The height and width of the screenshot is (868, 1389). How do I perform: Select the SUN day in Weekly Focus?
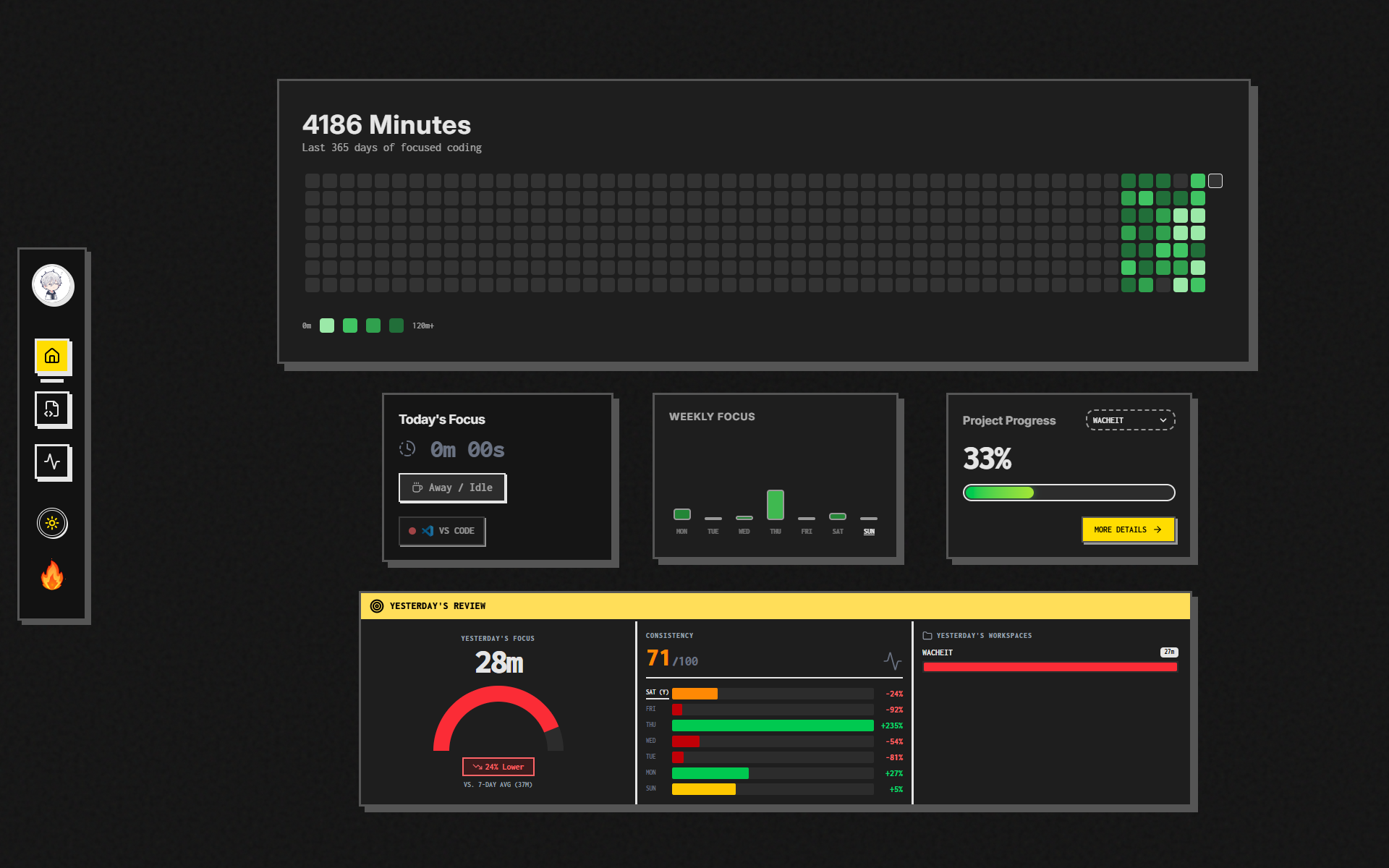click(869, 531)
